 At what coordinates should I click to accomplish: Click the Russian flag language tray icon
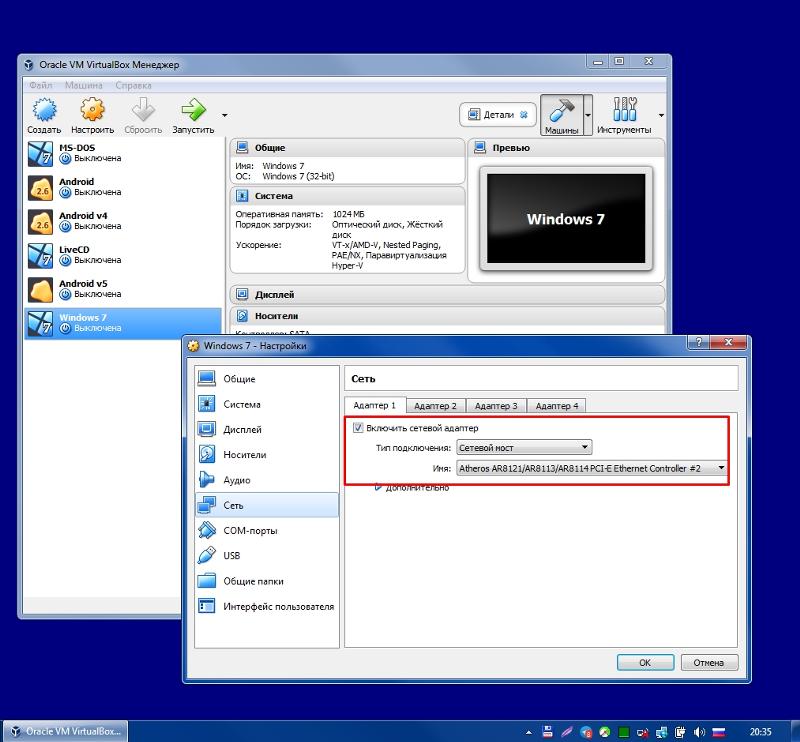click(x=718, y=732)
